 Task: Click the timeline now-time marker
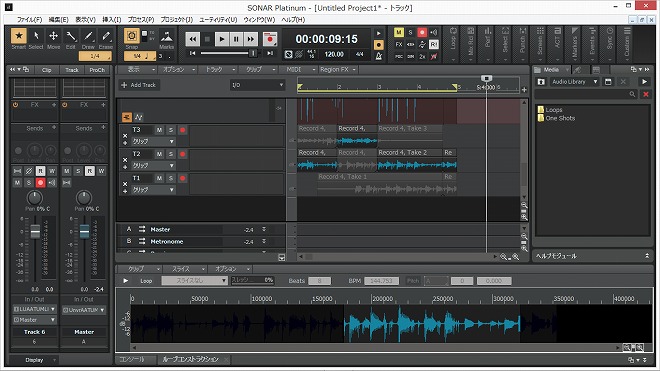(x=486, y=78)
